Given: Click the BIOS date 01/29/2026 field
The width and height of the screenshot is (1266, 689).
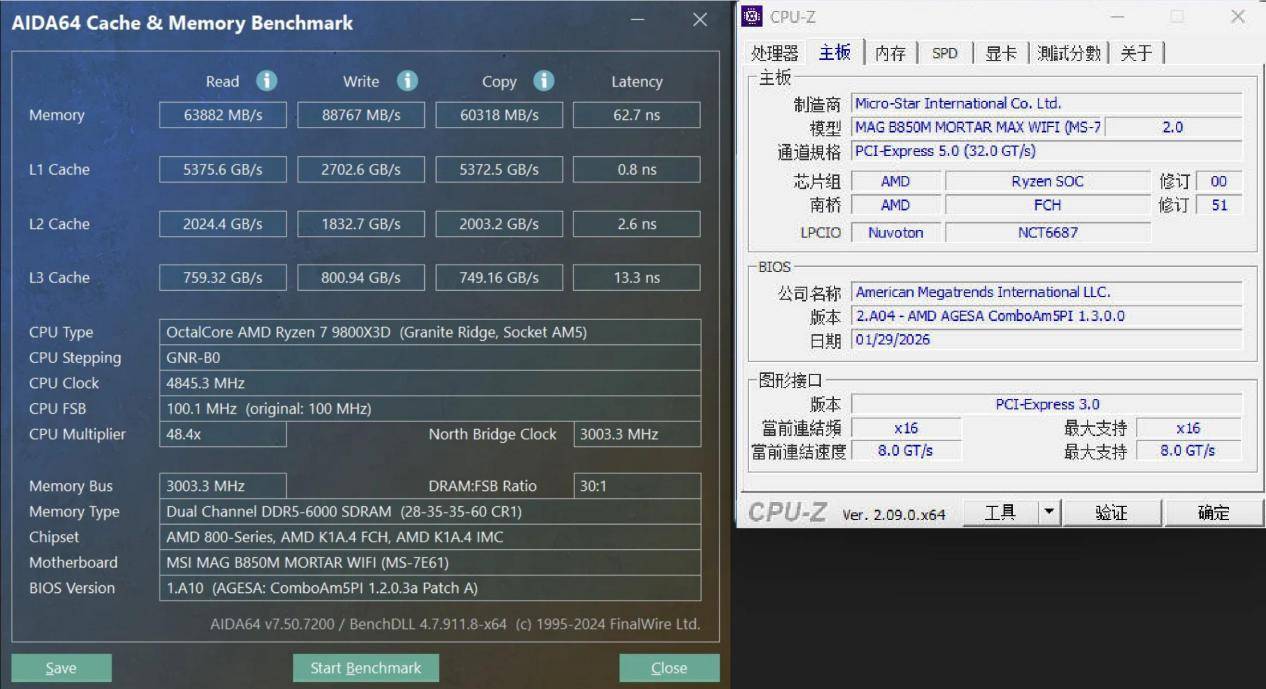Looking at the screenshot, I should click(x=1046, y=340).
